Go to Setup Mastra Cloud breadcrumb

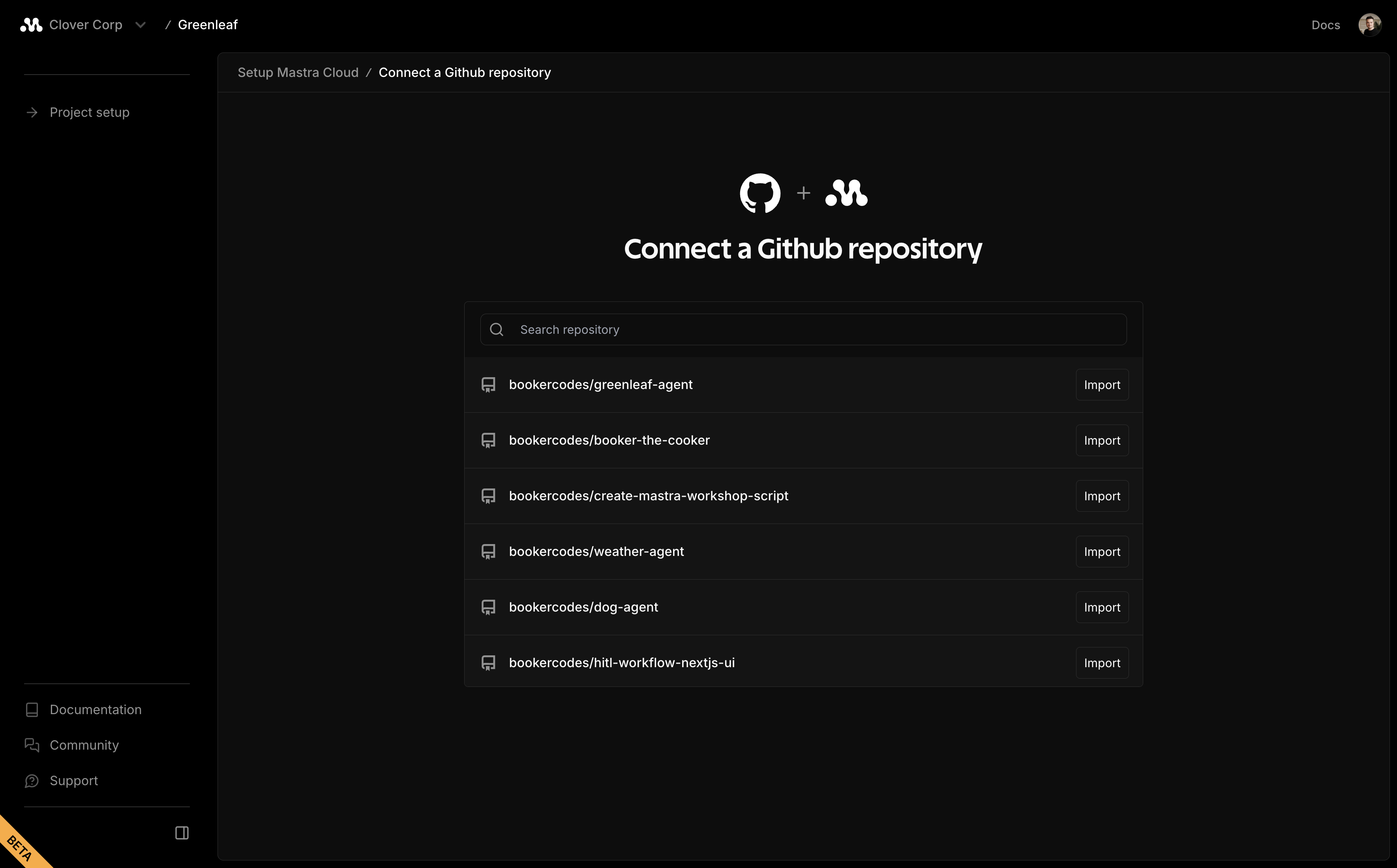(297, 72)
